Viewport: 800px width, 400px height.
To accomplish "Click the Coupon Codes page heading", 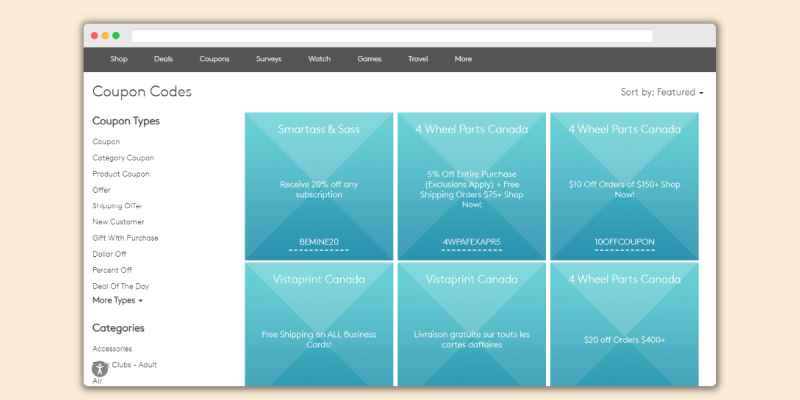I will coord(142,92).
